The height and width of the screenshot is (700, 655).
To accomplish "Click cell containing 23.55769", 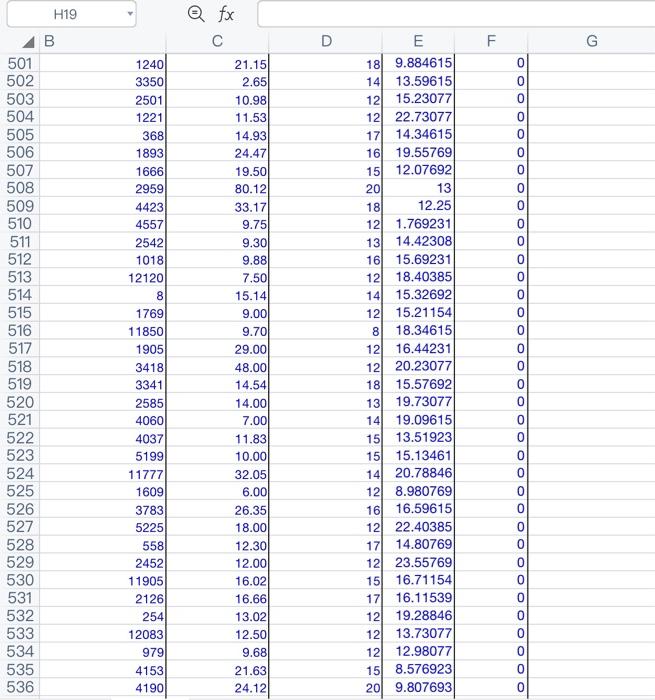I will (418, 562).
